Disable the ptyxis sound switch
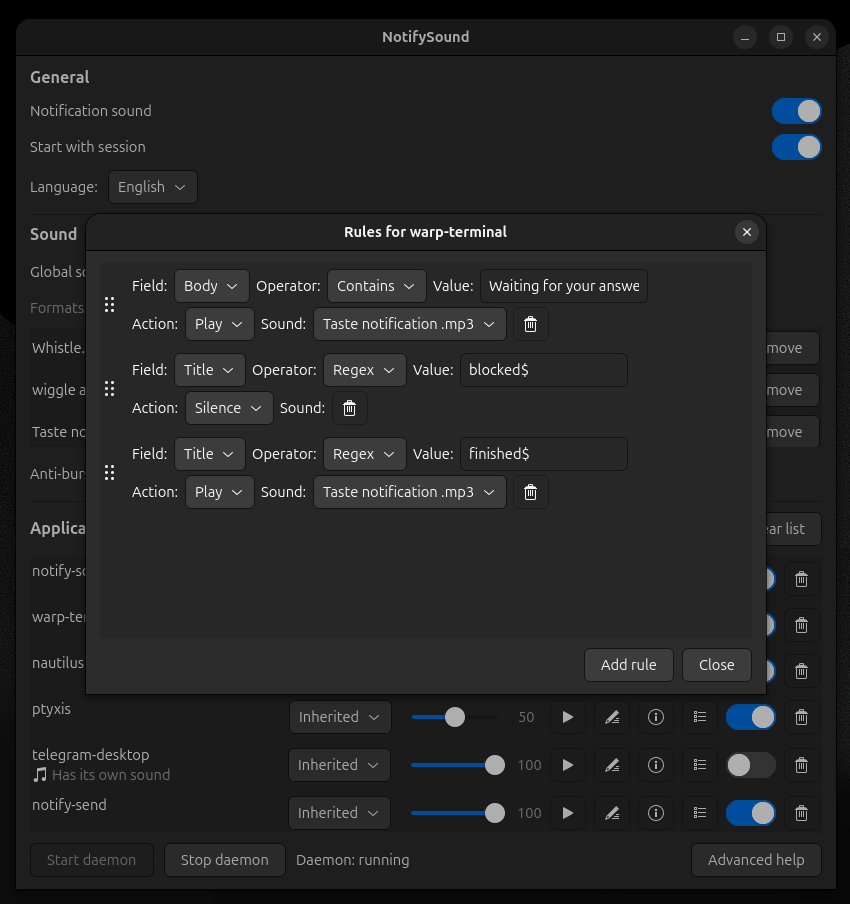Viewport: 850px width, 904px height. pos(750,717)
